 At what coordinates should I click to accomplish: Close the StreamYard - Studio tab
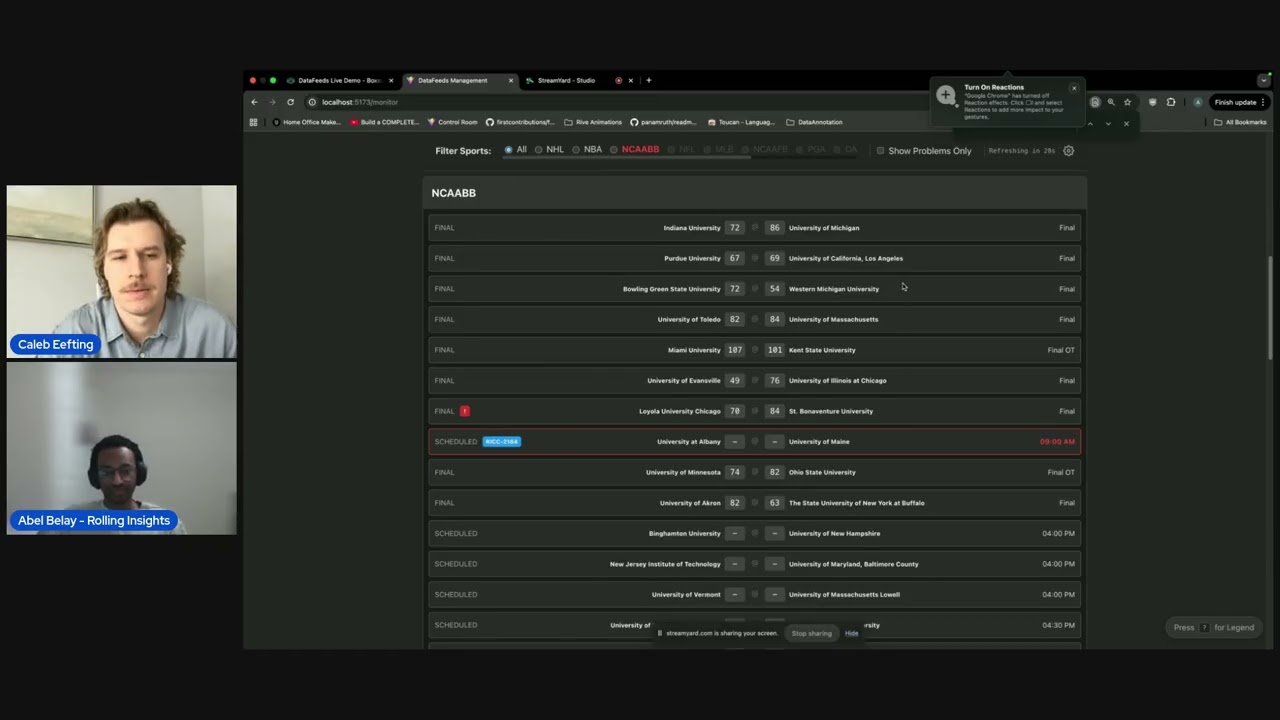tap(630, 80)
